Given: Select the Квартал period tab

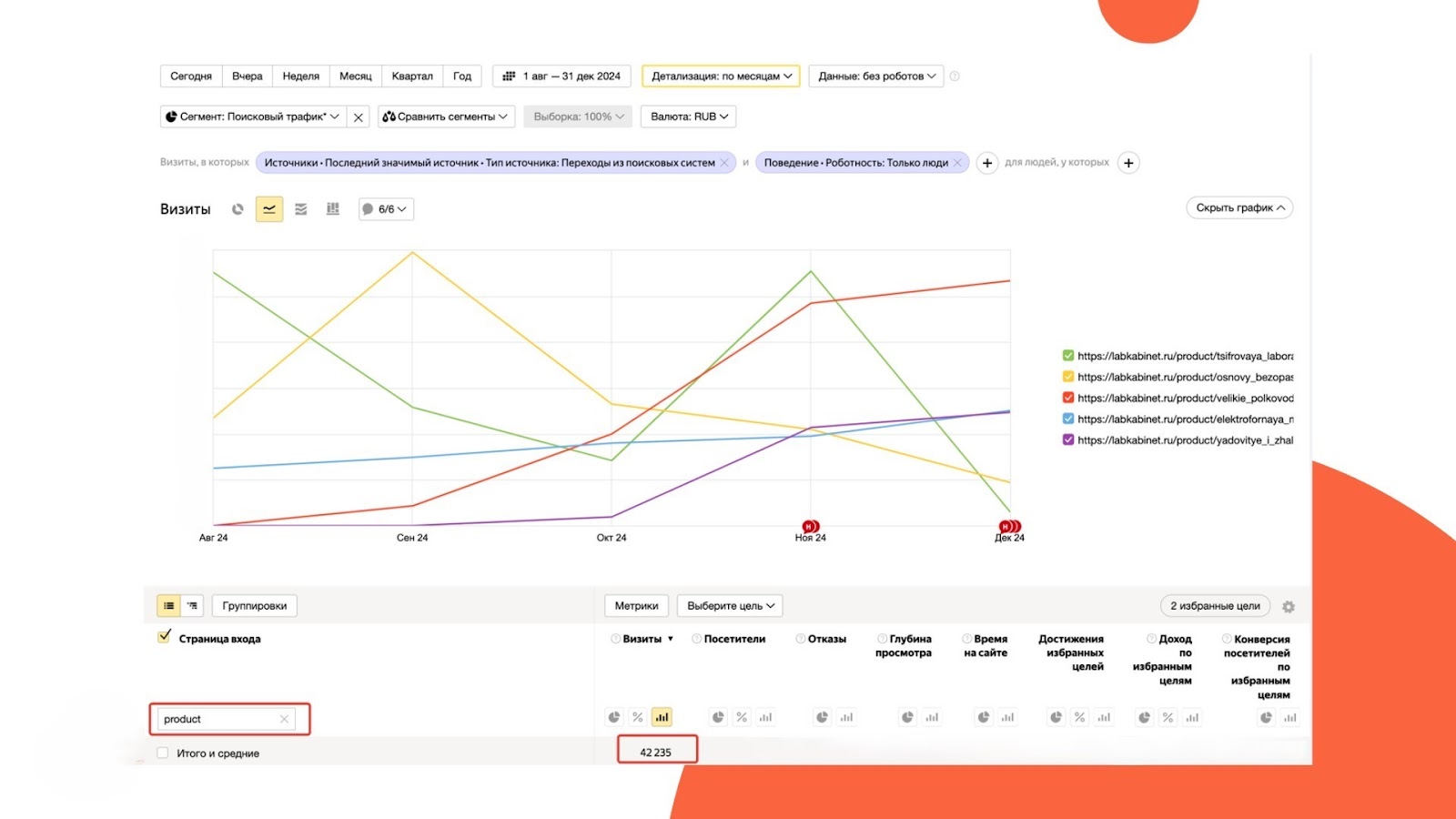Looking at the screenshot, I should tap(412, 76).
